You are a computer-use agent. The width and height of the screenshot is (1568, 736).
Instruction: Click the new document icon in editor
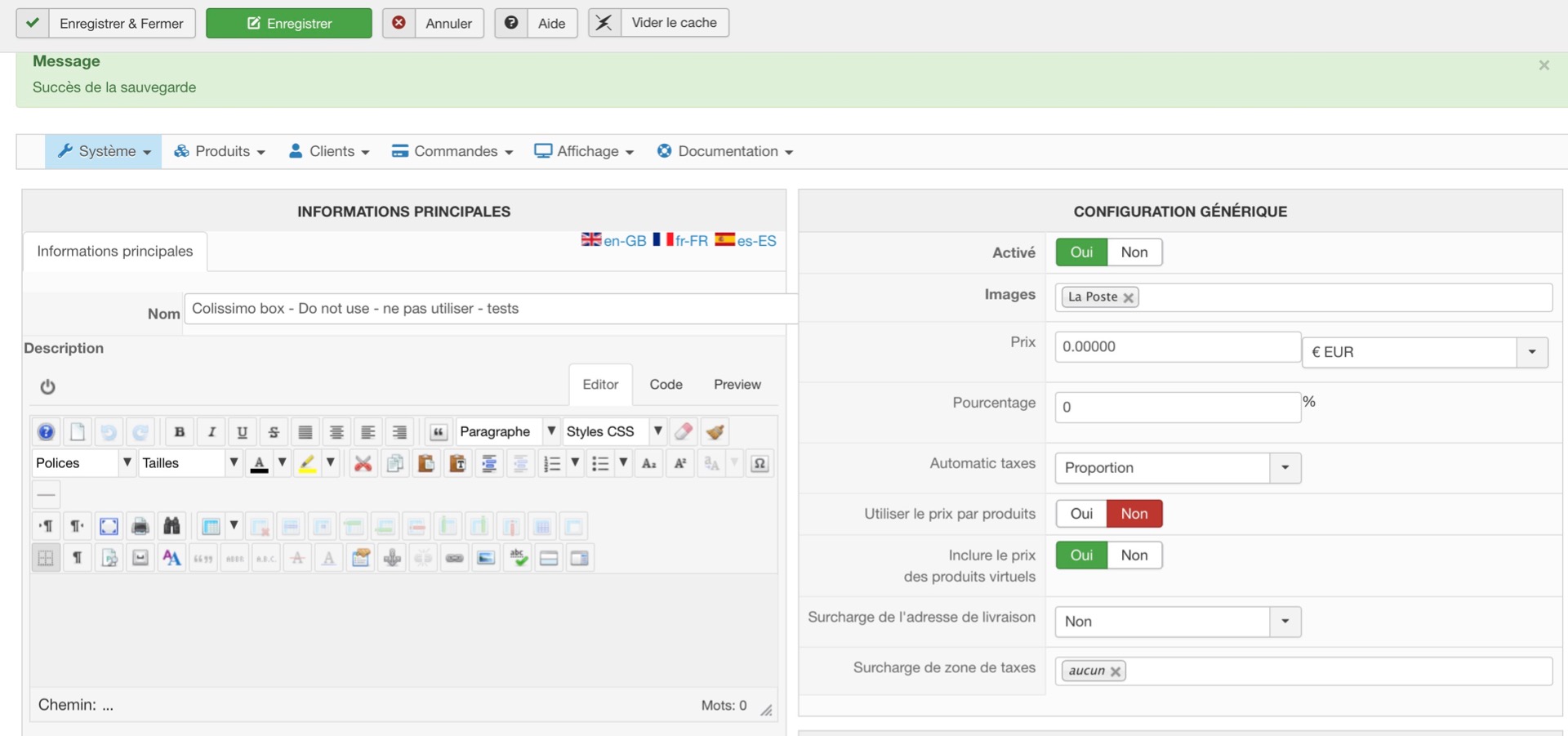[x=78, y=432]
